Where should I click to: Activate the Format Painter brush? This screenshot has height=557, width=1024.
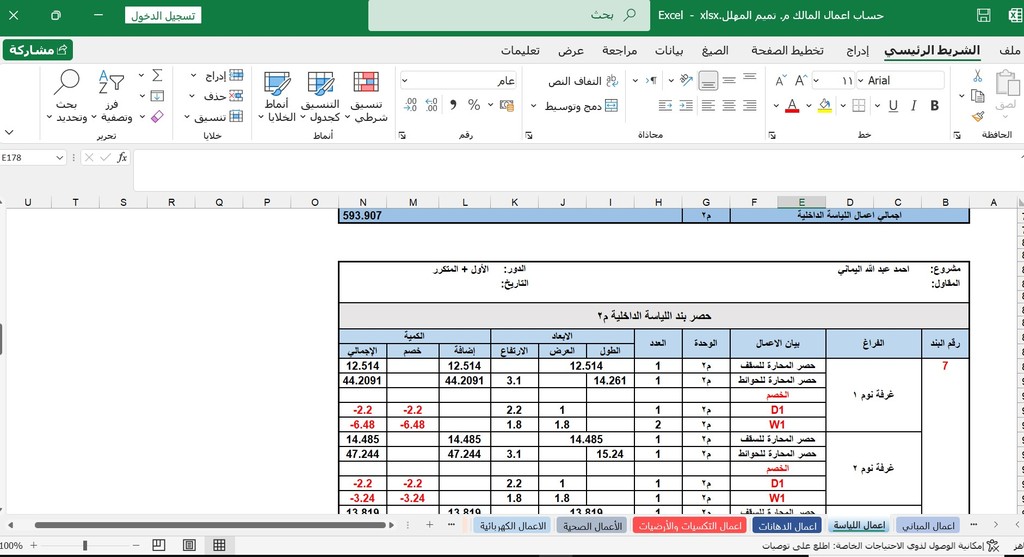tap(977, 117)
